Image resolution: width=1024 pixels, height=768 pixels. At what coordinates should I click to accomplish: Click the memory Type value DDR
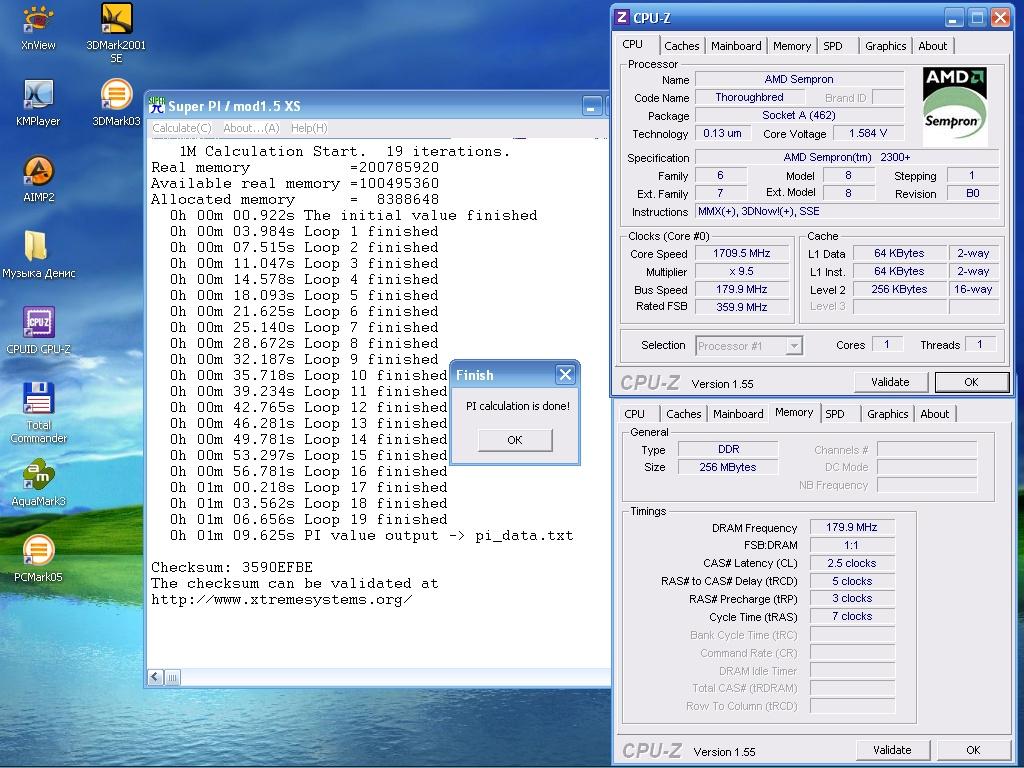728,449
